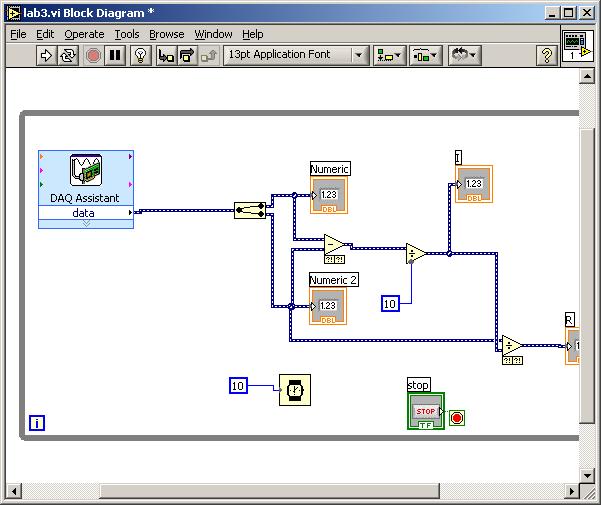Open the Edit menu

pyautogui.click(x=45, y=34)
